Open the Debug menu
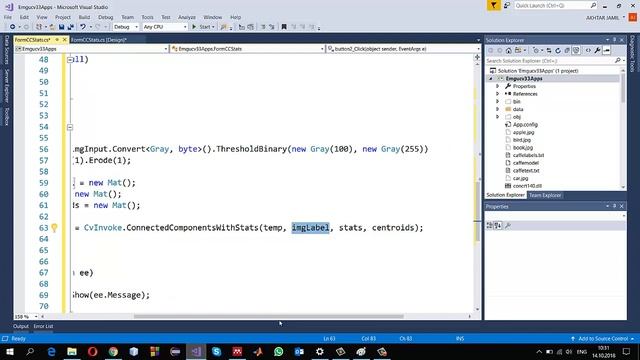640x360 pixels. pyautogui.click(x=106, y=17)
